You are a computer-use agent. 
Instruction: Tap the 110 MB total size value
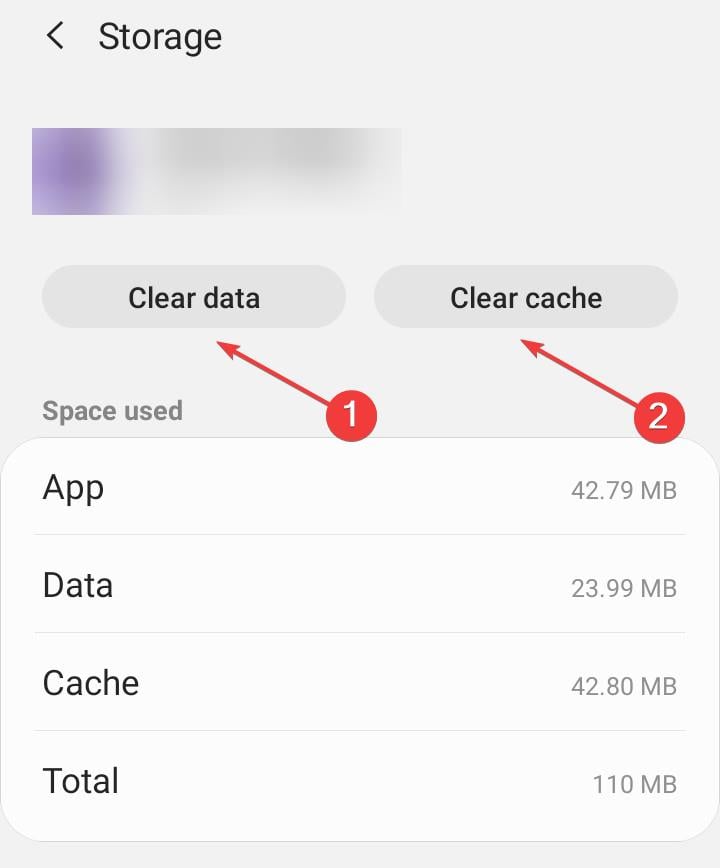click(x=634, y=784)
